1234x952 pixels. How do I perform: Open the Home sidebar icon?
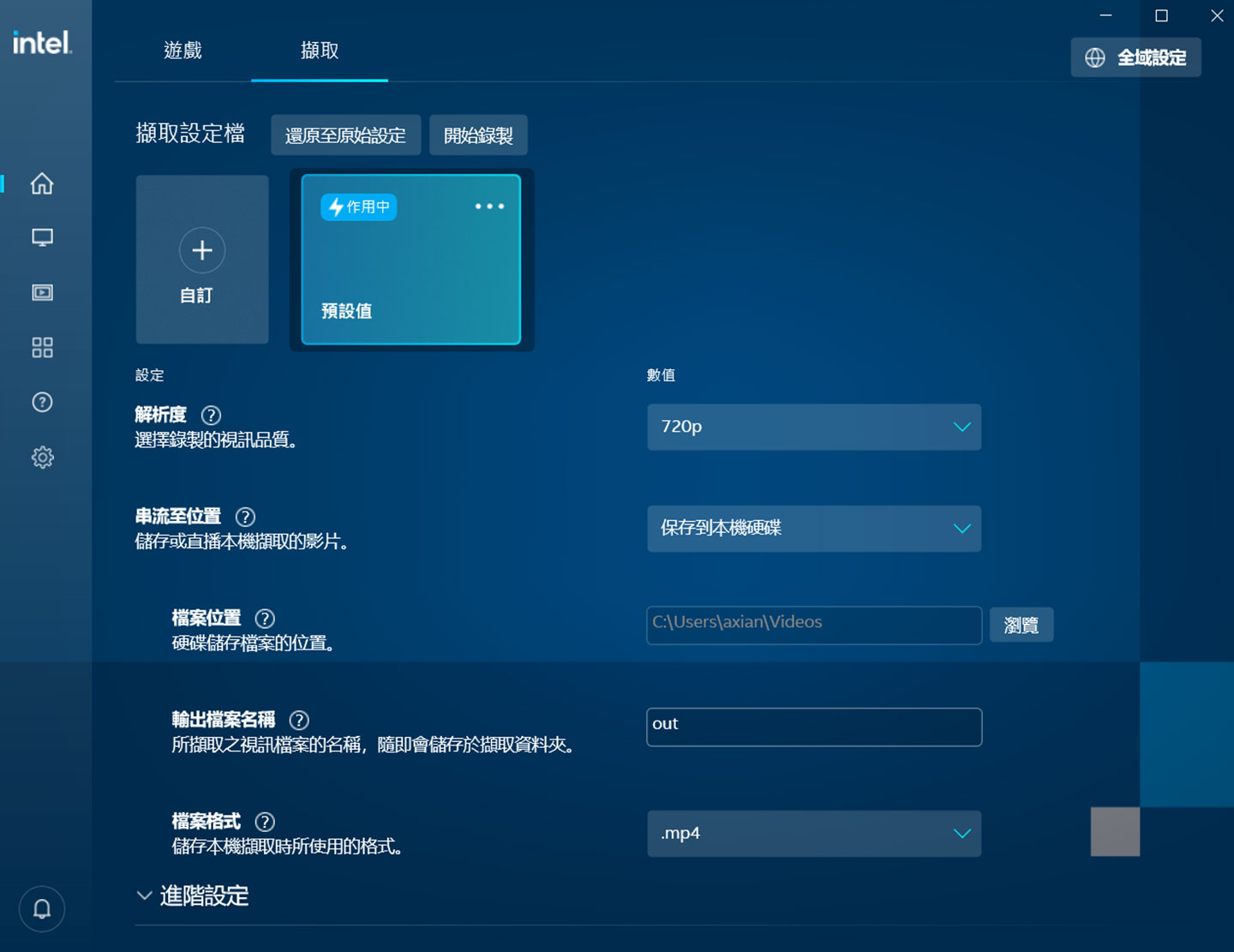41,183
